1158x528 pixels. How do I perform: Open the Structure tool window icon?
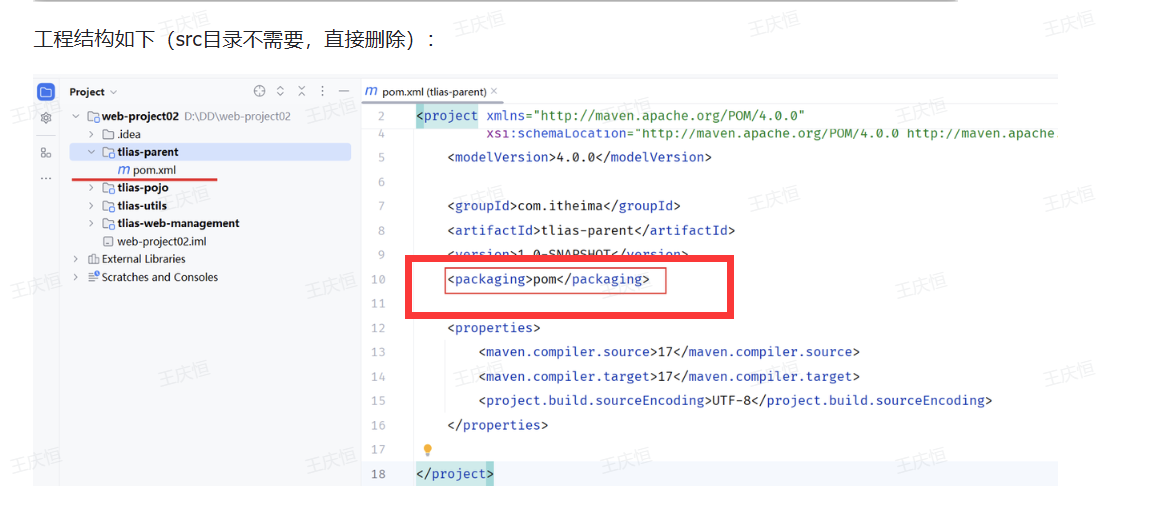point(46,152)
